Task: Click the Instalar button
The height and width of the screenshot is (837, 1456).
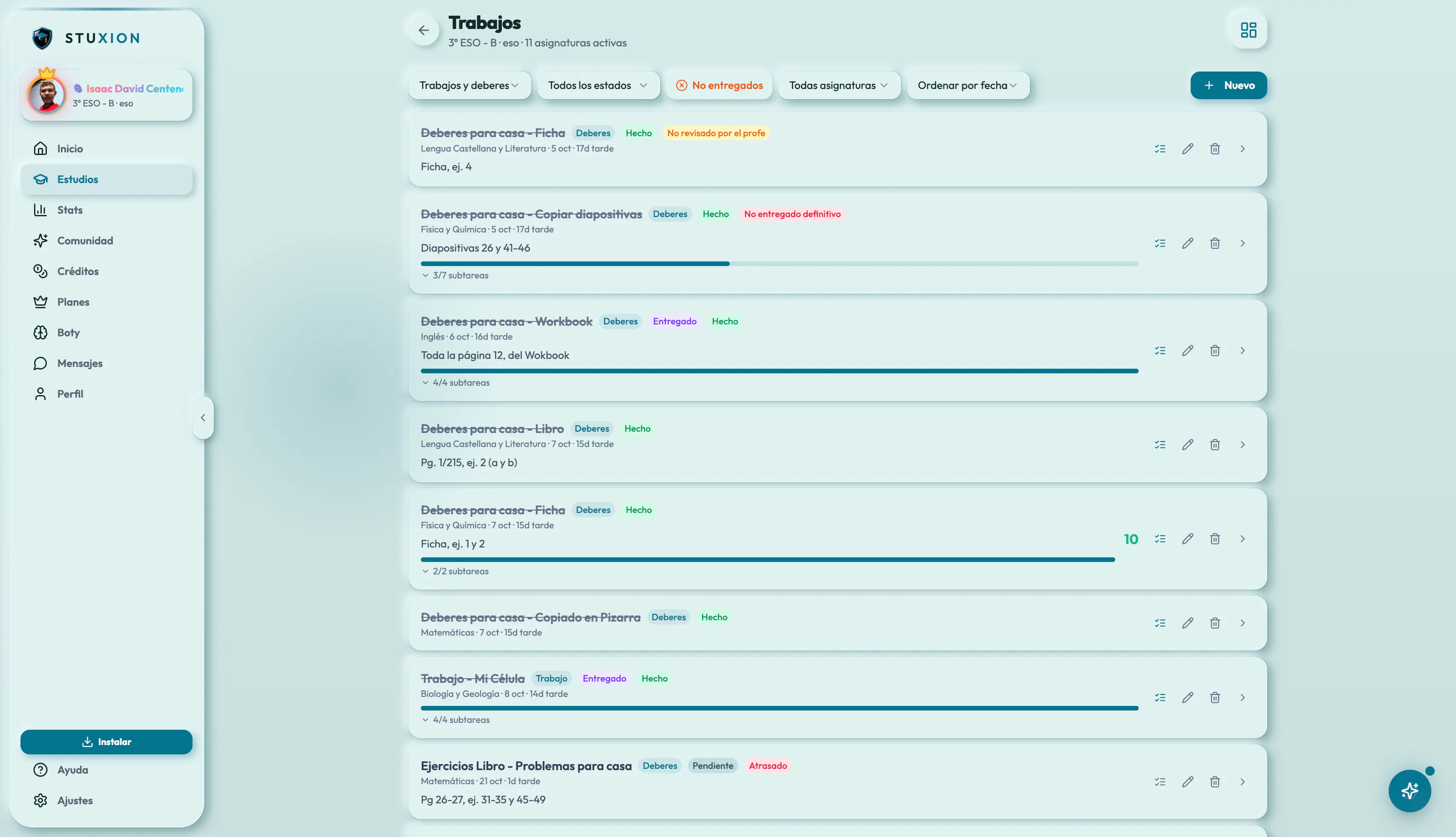Action: [x=106, y=742]
